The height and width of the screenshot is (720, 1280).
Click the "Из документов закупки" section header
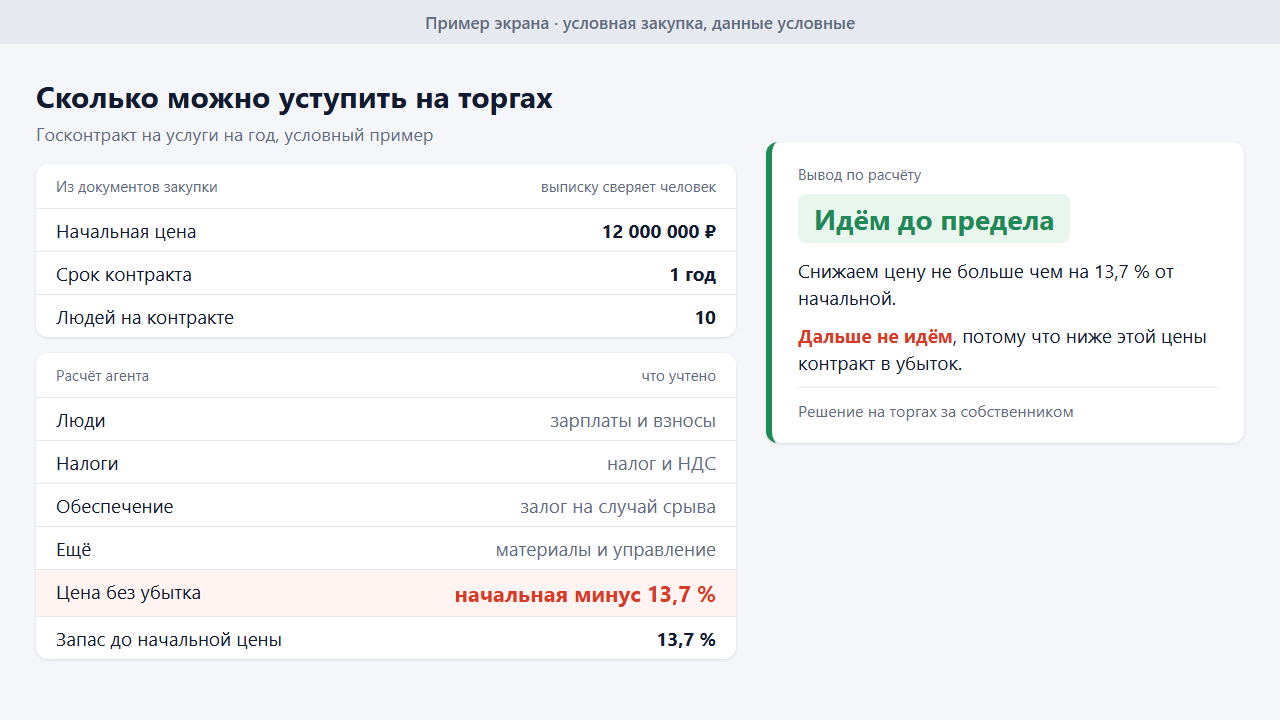(137, 187)
